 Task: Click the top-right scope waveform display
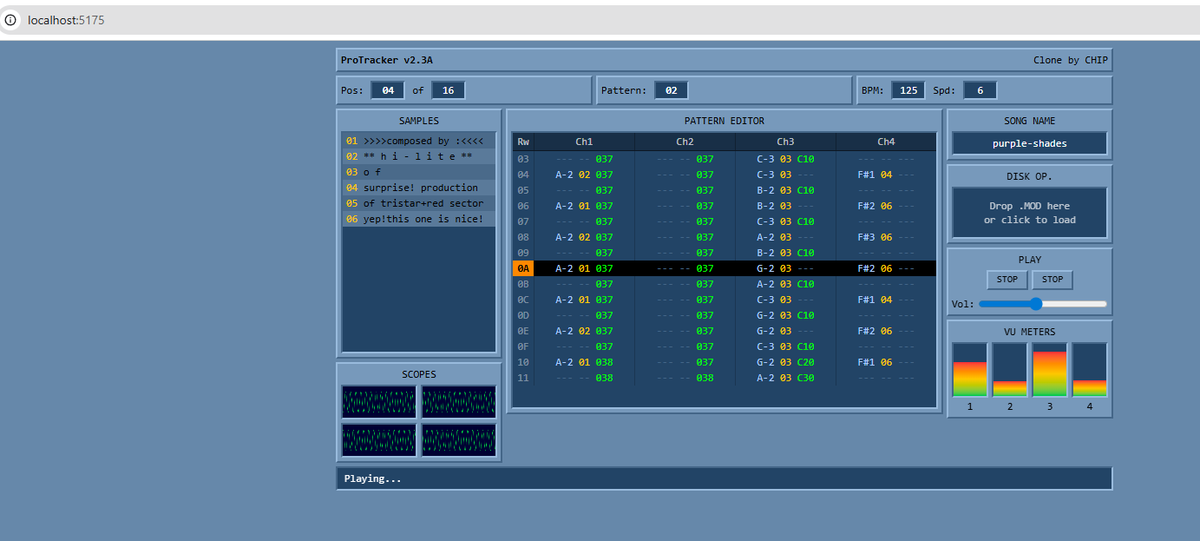point(459,402)
